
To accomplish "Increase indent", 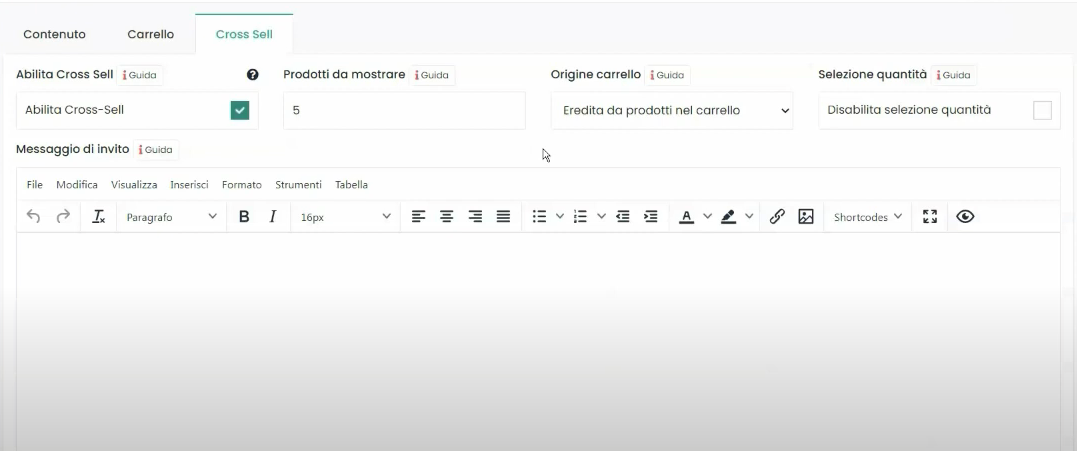I will click(x=650, y=217).
